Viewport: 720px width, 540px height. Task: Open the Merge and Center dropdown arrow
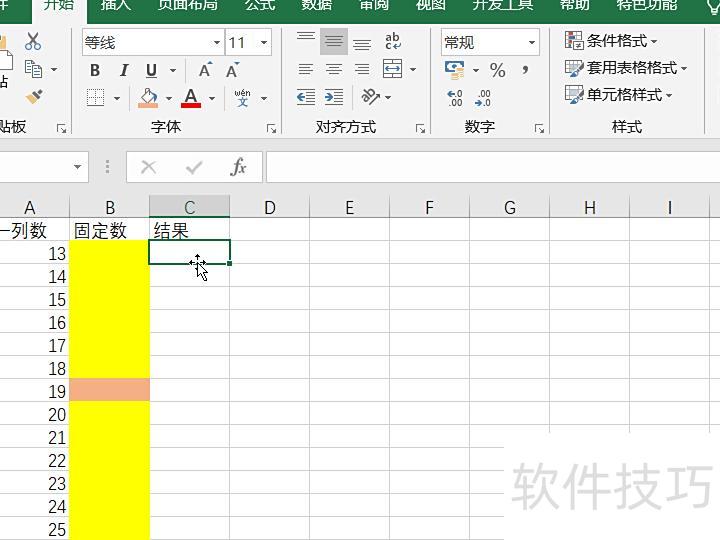[413, 69]
